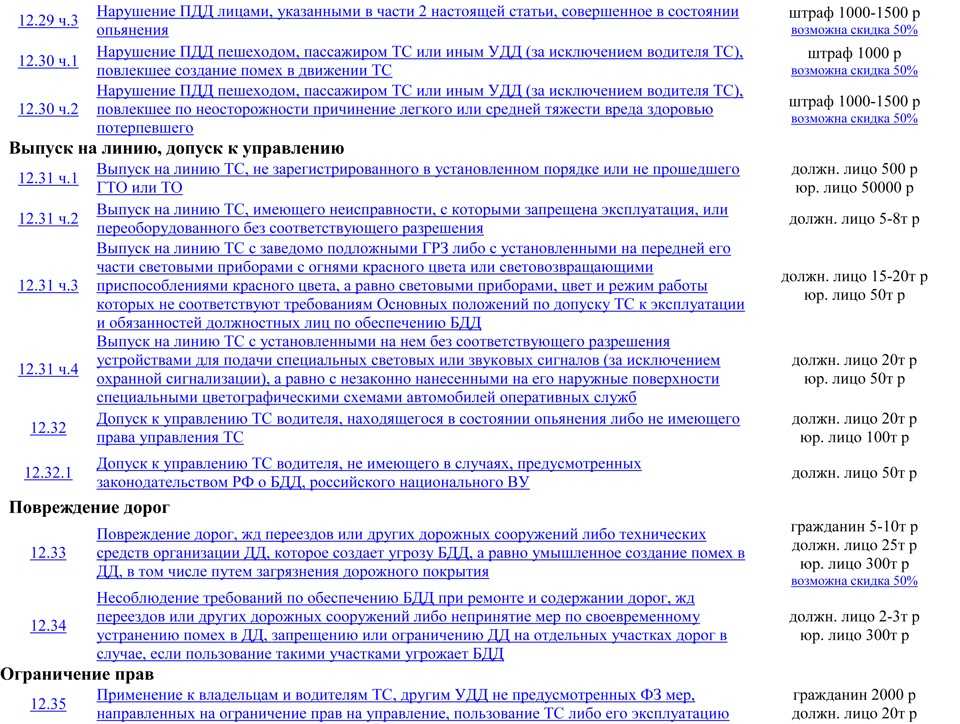Click discount link for article 12.30 ч.2

click(x=854, y=118)
